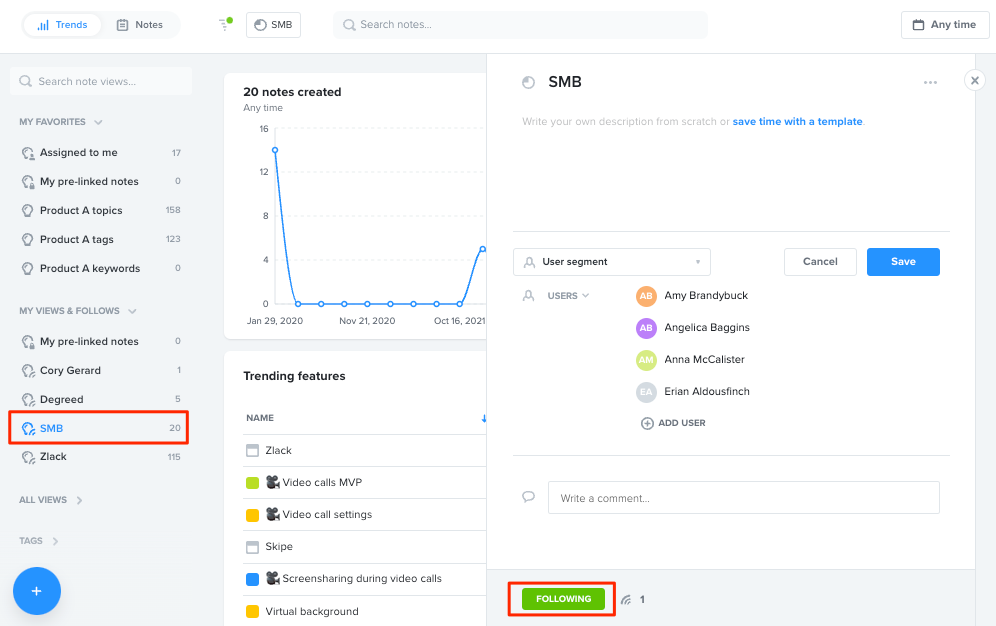Close the SMB detail panel
Screen dimensions: 996x626
pos(974,81)
